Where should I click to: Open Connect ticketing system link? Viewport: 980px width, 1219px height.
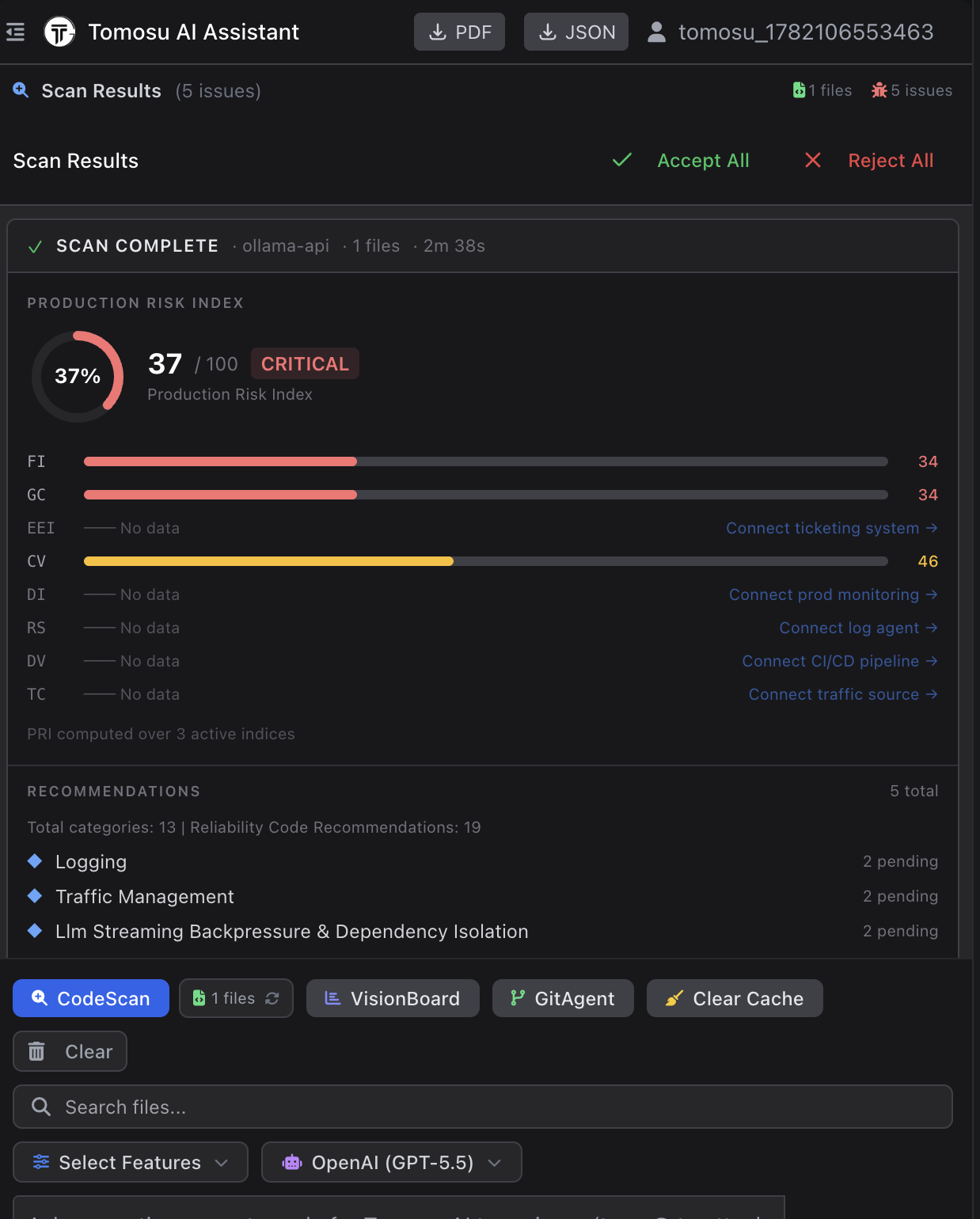pyautogui.click(x=832, y=528)
